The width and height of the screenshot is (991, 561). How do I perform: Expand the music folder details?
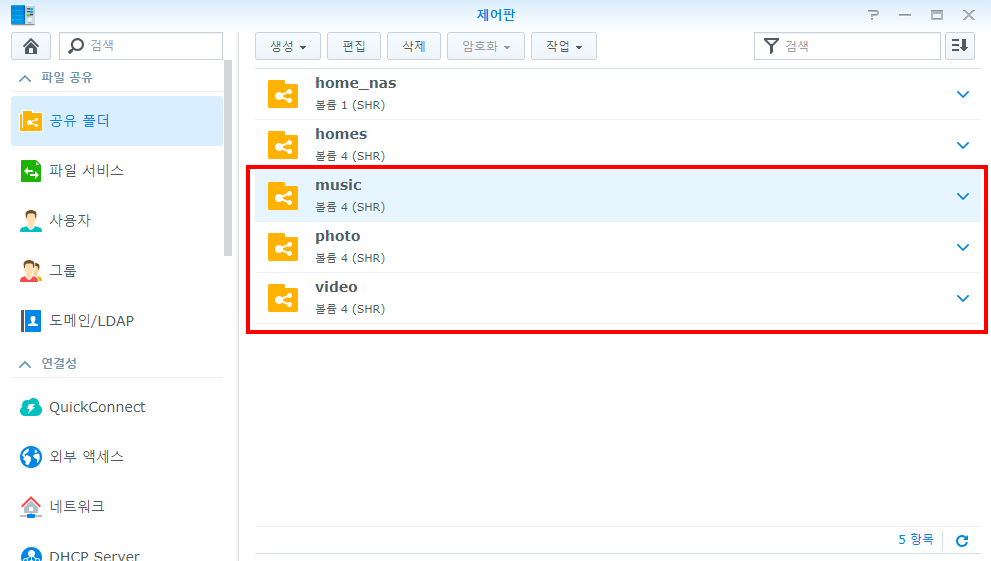(x=963, y=196)
